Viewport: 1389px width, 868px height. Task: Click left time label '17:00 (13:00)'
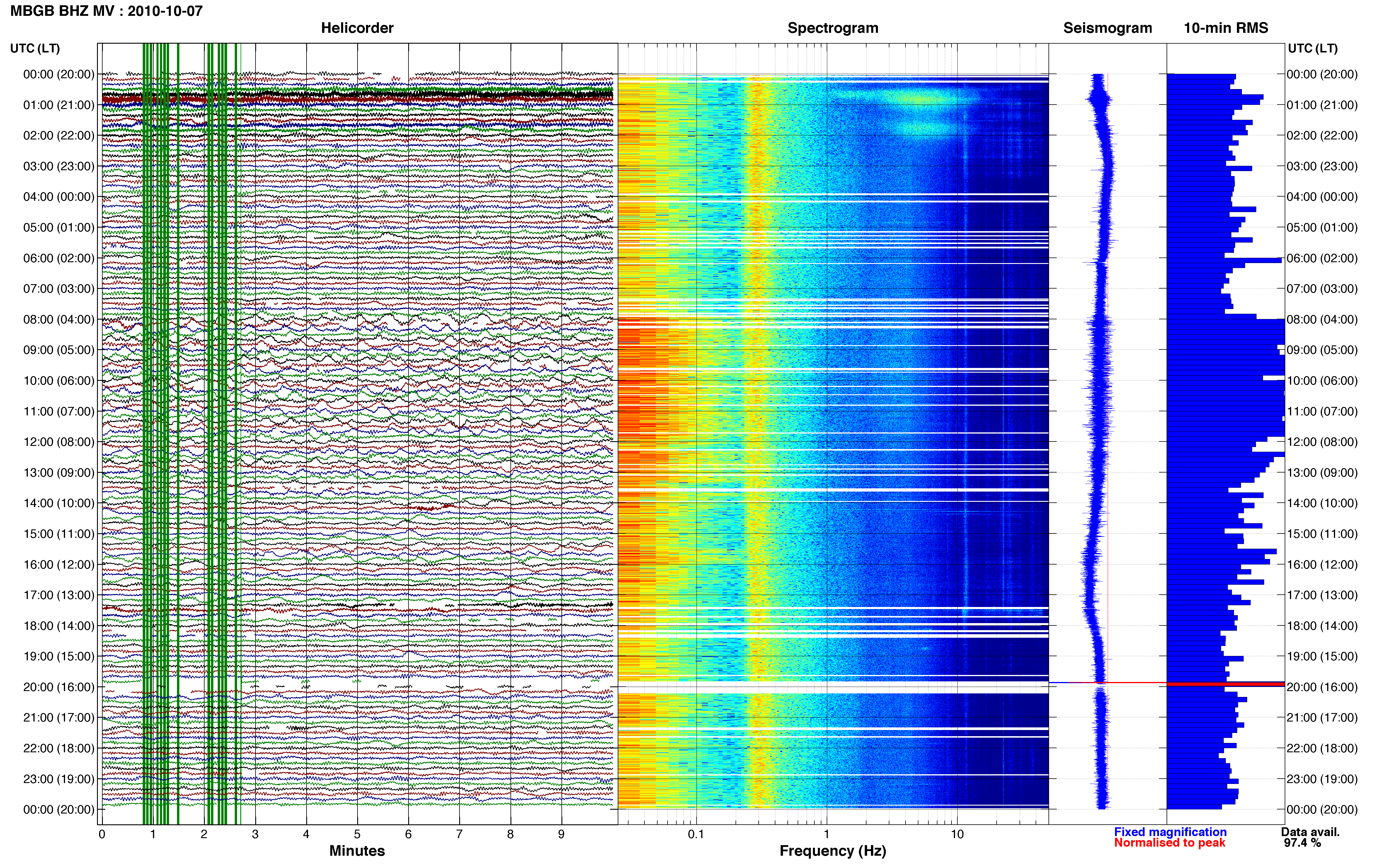point(59,595)
